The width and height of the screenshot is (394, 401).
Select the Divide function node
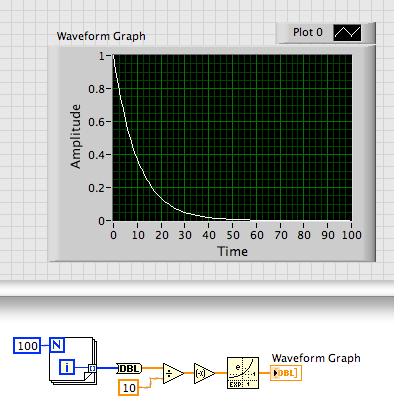[173, 373]
